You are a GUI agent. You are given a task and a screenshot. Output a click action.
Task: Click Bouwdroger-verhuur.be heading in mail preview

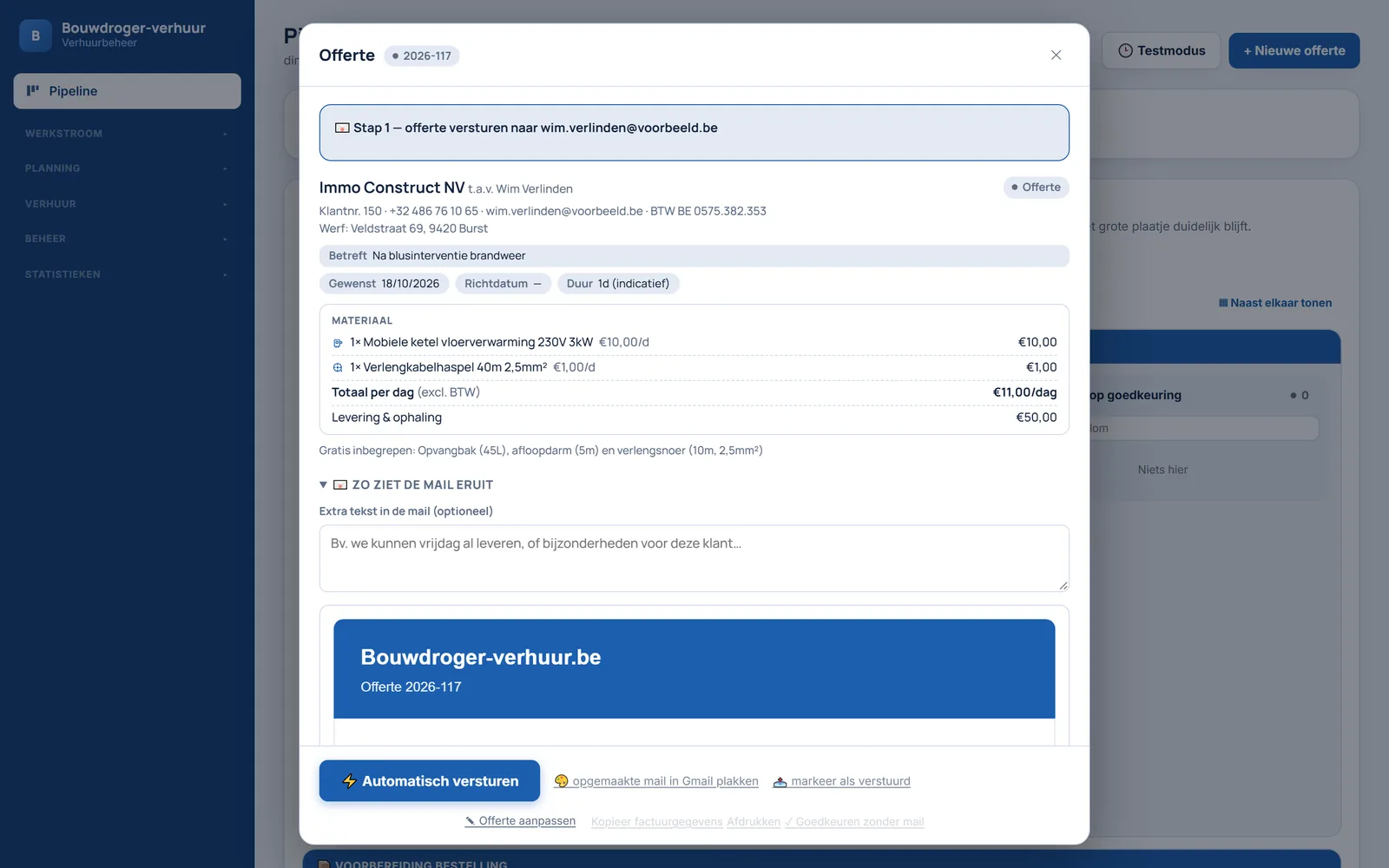[x=481, y=657]
